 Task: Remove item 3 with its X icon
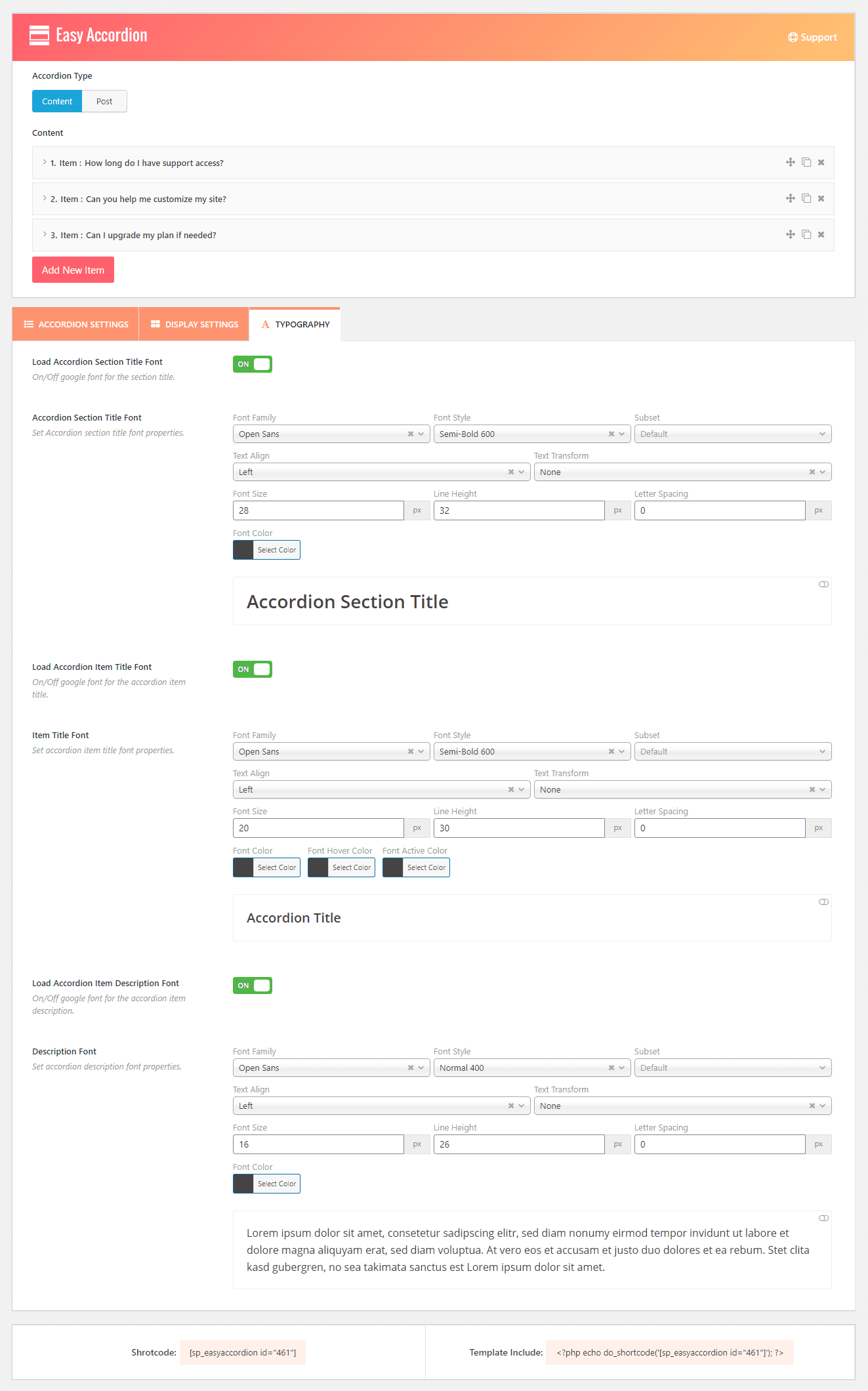coord(821,234)
